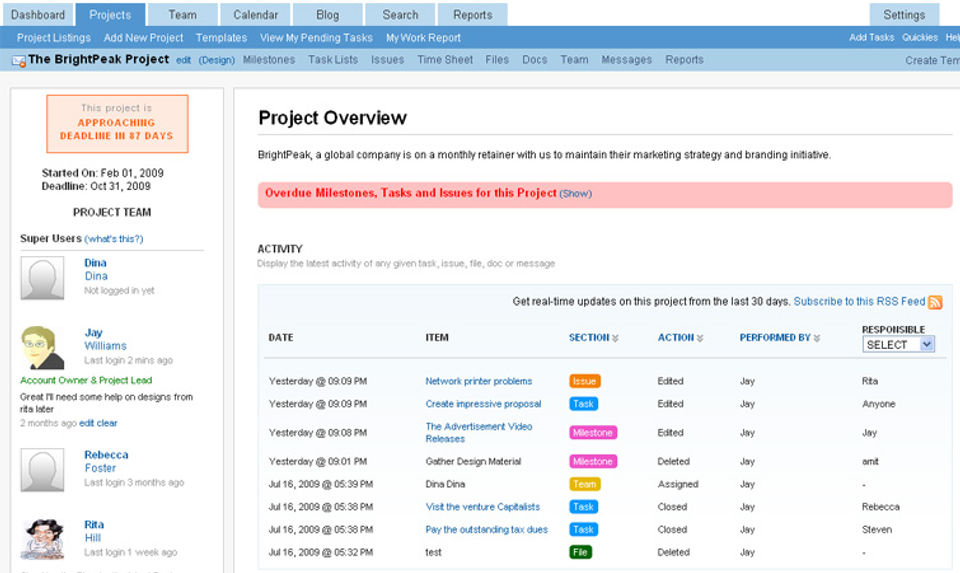The width and height of the screenshot is (960, 573).
Task: Open the project Files section
Action: [497, 60]
